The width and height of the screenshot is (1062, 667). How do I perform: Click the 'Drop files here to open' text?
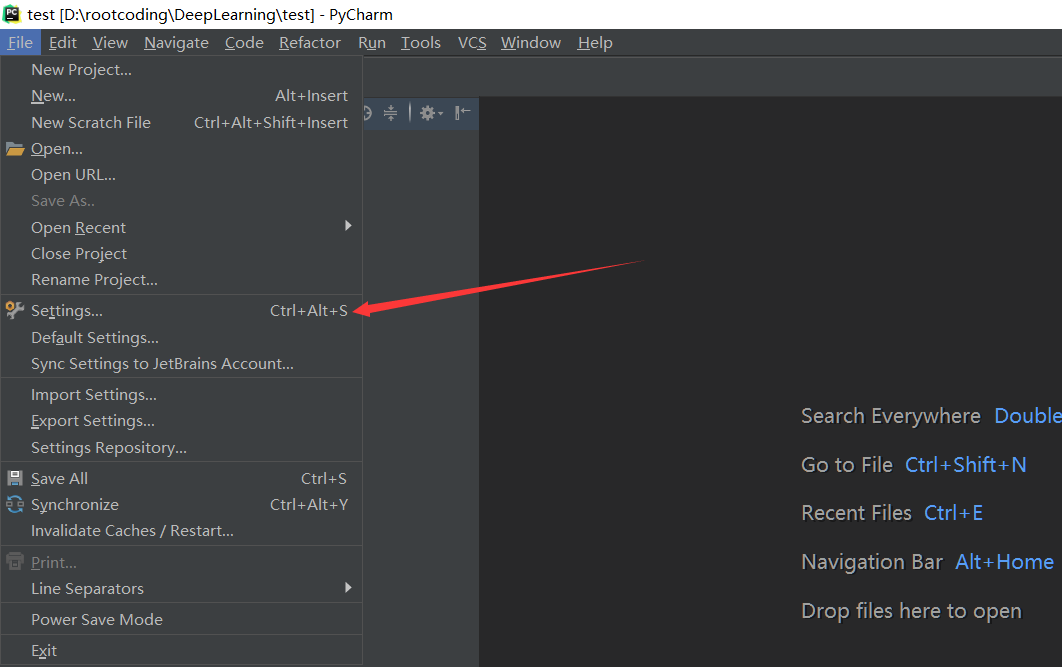click(x=911, y=611)
